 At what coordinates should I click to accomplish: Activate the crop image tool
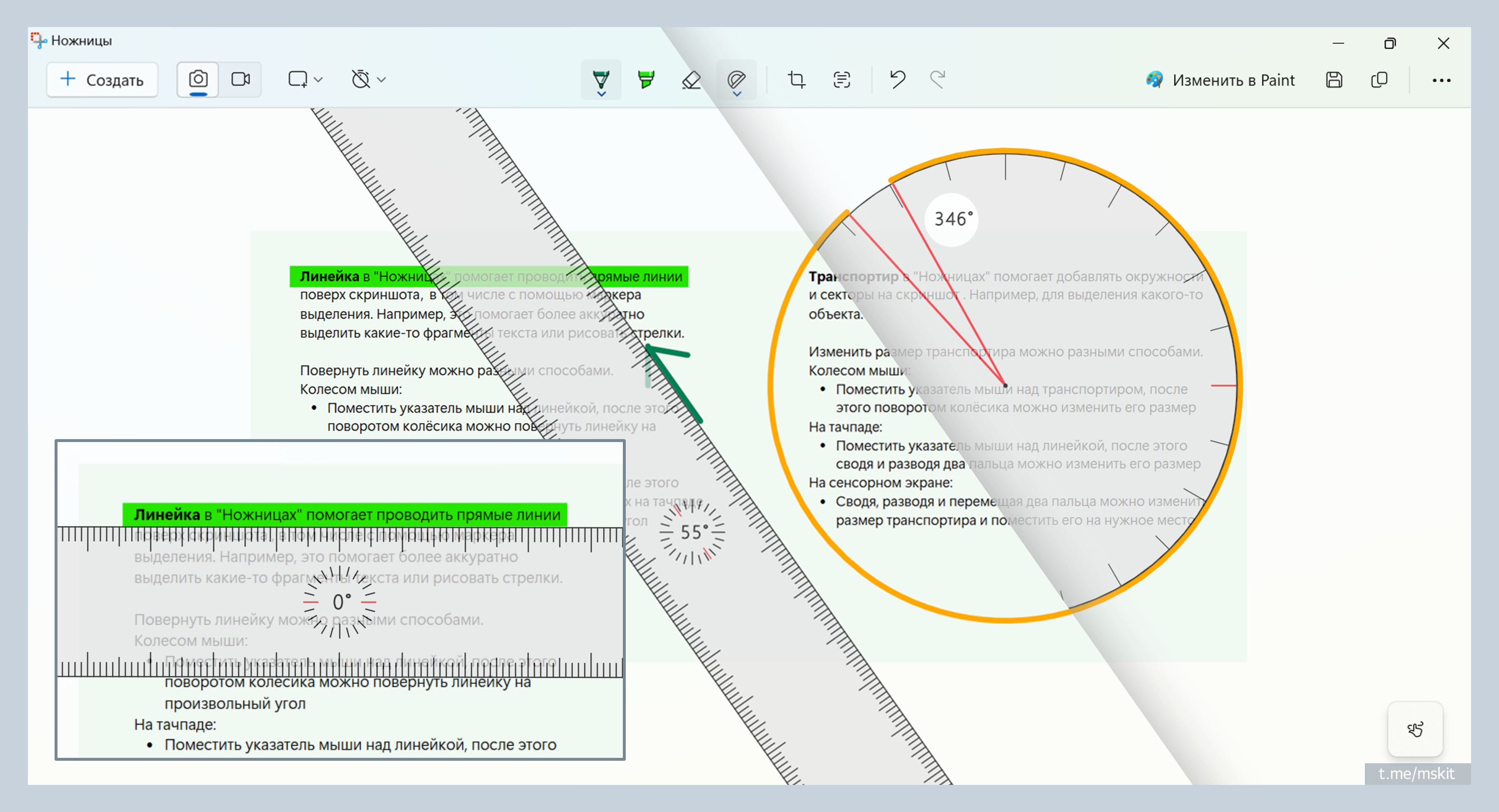click(797, 80)
